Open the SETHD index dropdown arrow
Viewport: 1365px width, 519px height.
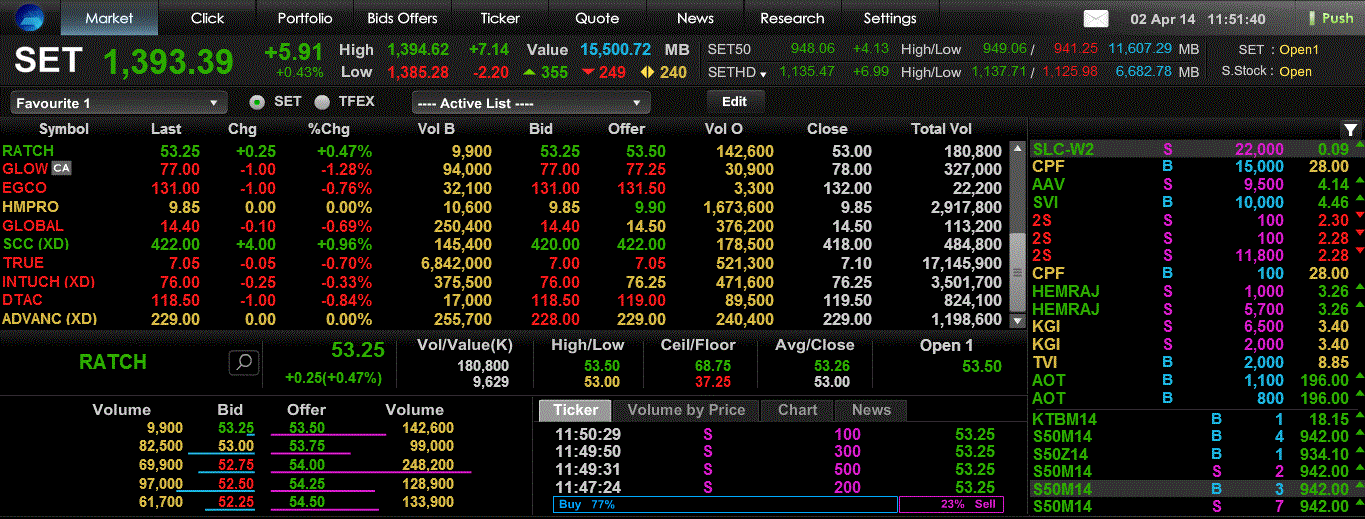coord(762,74)
